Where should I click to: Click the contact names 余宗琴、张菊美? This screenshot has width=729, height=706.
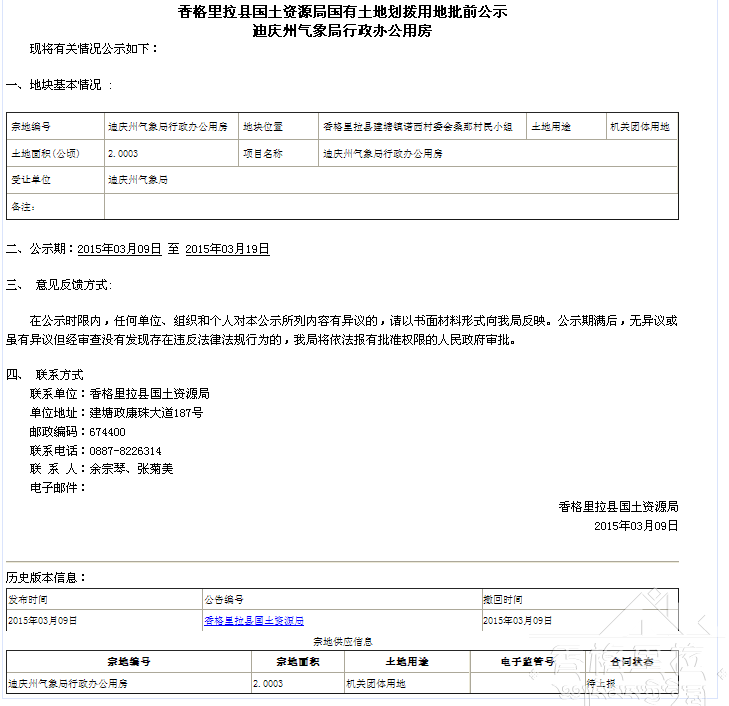[131, 469]
